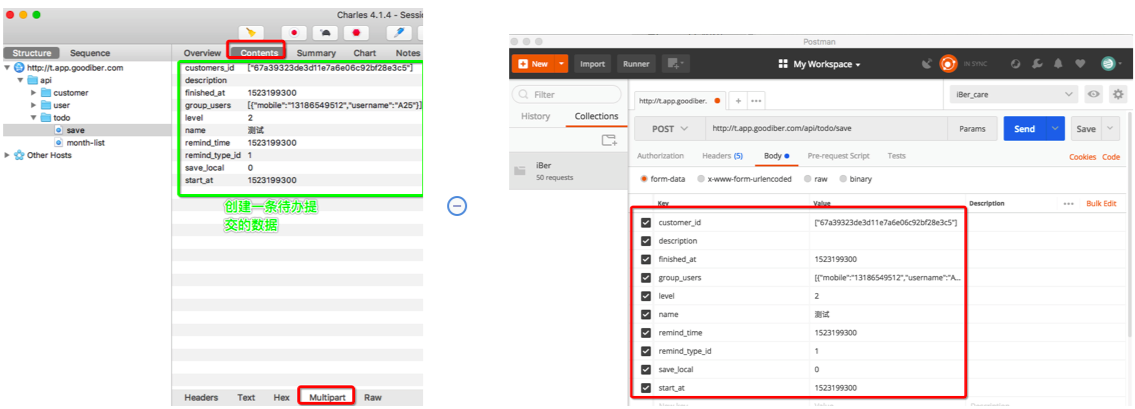1135x409 pixels.
Task: Expand the user folder in Charles tree
Action: pyautogui.click(x=33, y=105)
